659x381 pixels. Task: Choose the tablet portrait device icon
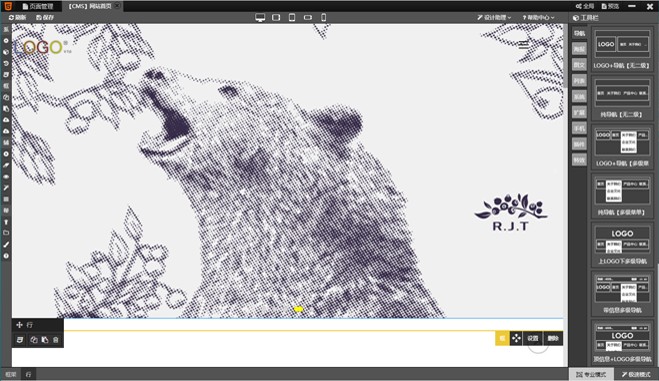[x=292, y=18]
